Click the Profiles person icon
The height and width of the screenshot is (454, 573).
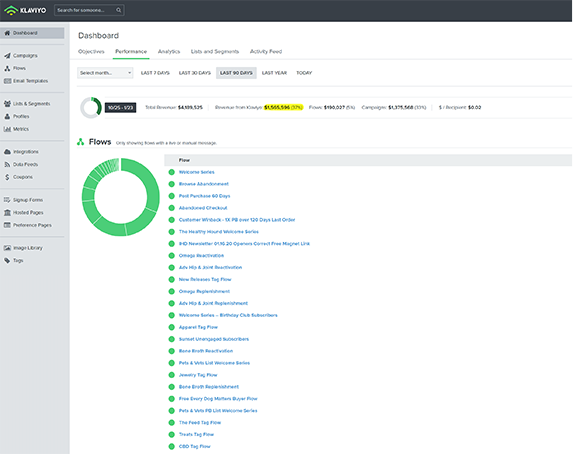(7, 116)
